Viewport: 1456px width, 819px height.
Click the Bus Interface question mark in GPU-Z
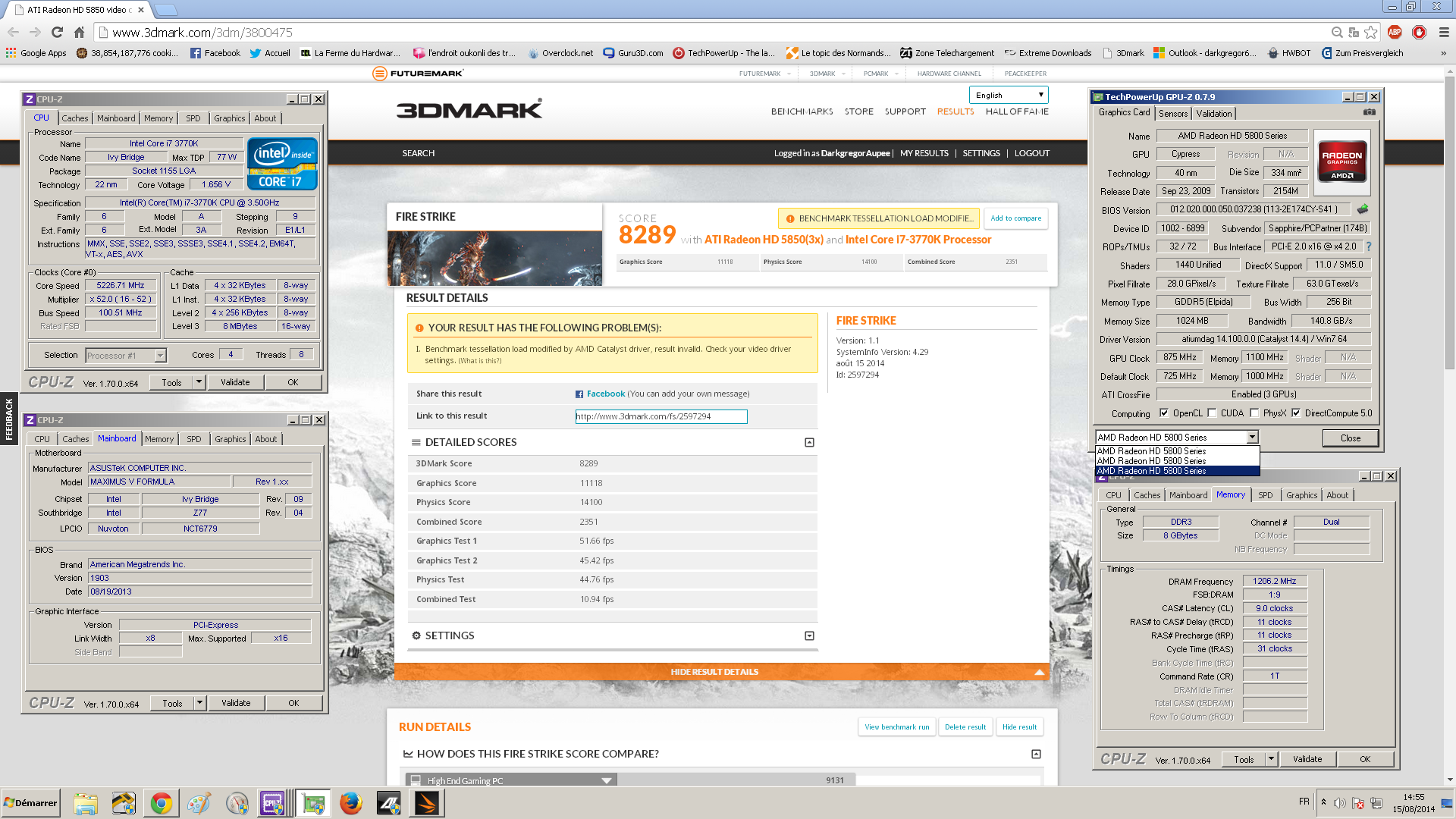[1369, 246]
